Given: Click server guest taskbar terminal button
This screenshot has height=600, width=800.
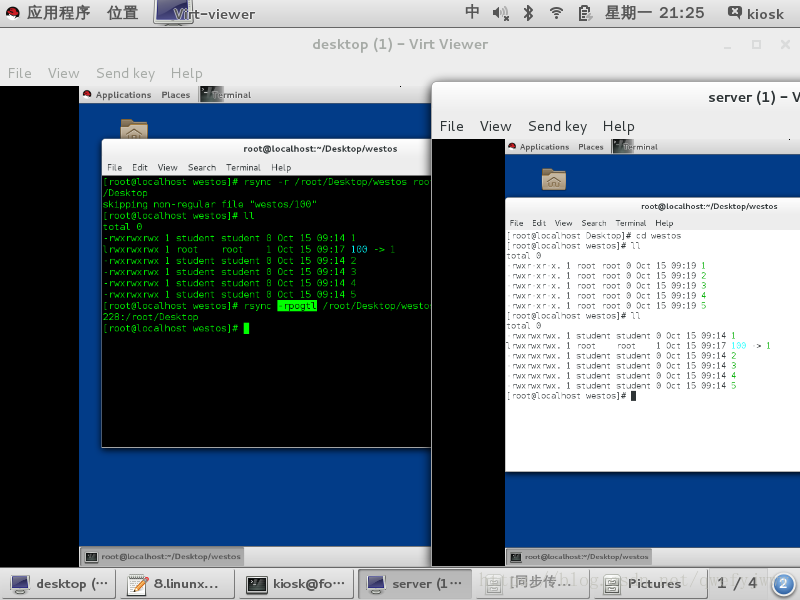Looking at the screenshot, I should (x=580, y=557).
